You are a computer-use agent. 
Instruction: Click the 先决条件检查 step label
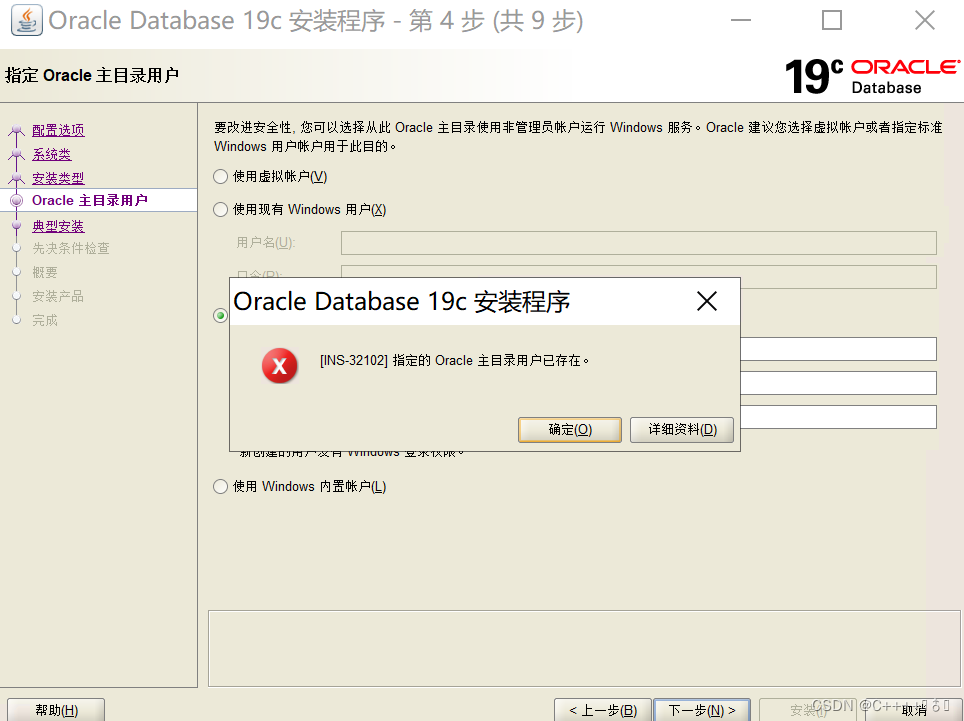click(x=71, y=248)
